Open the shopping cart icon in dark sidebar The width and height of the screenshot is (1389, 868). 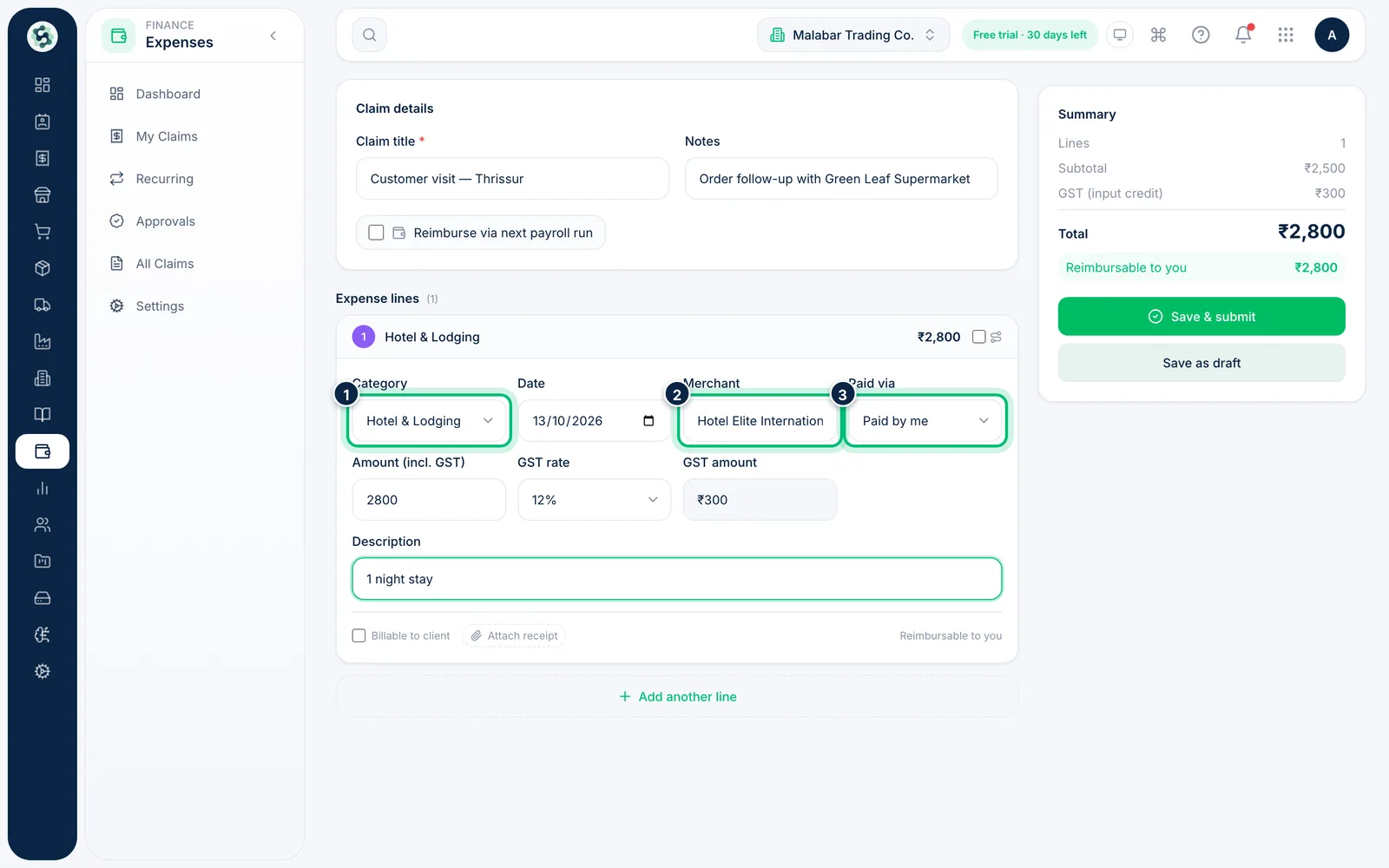[42, 232]
